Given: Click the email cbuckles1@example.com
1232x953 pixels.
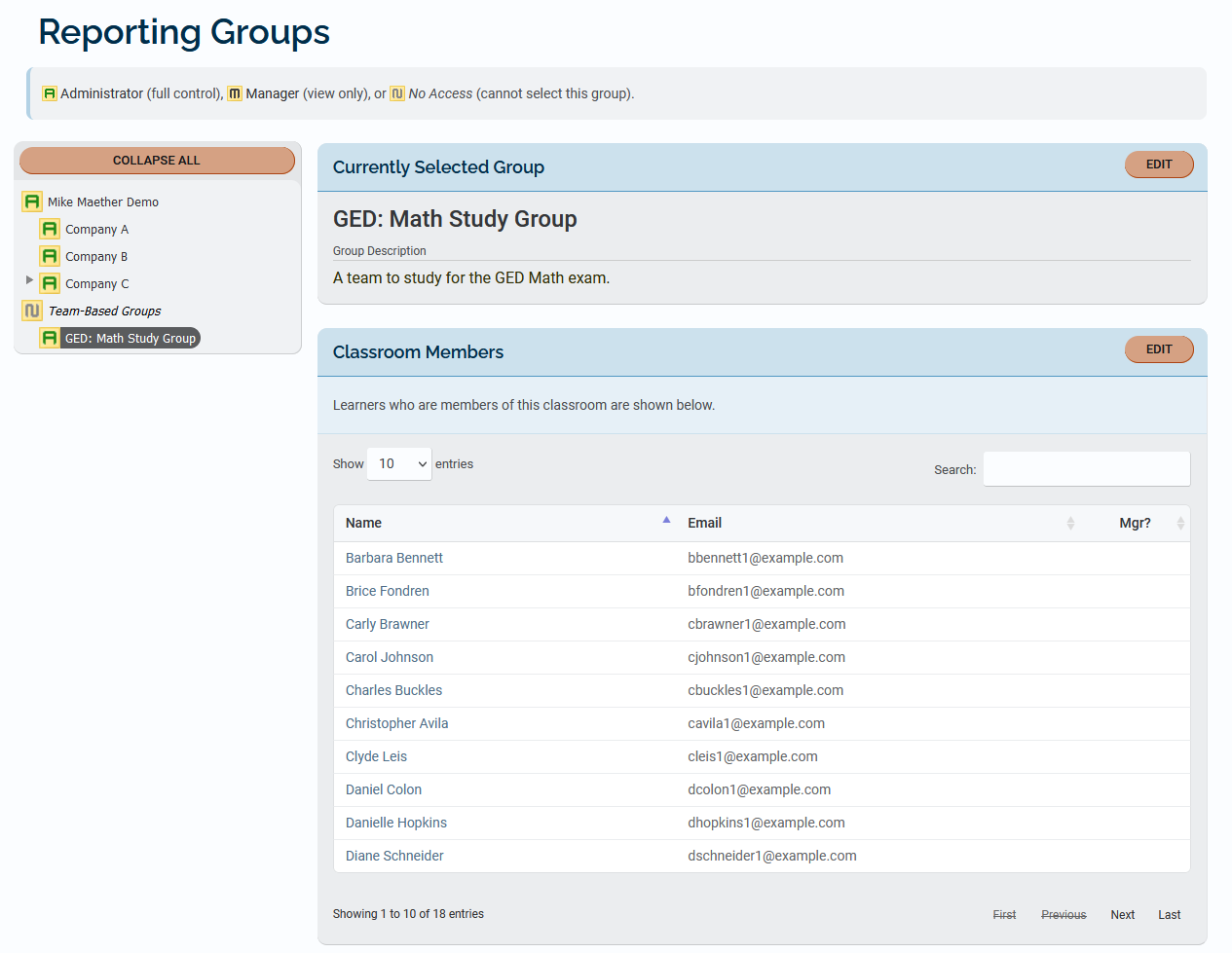Looking at the screenshot, I should point(765,690).
